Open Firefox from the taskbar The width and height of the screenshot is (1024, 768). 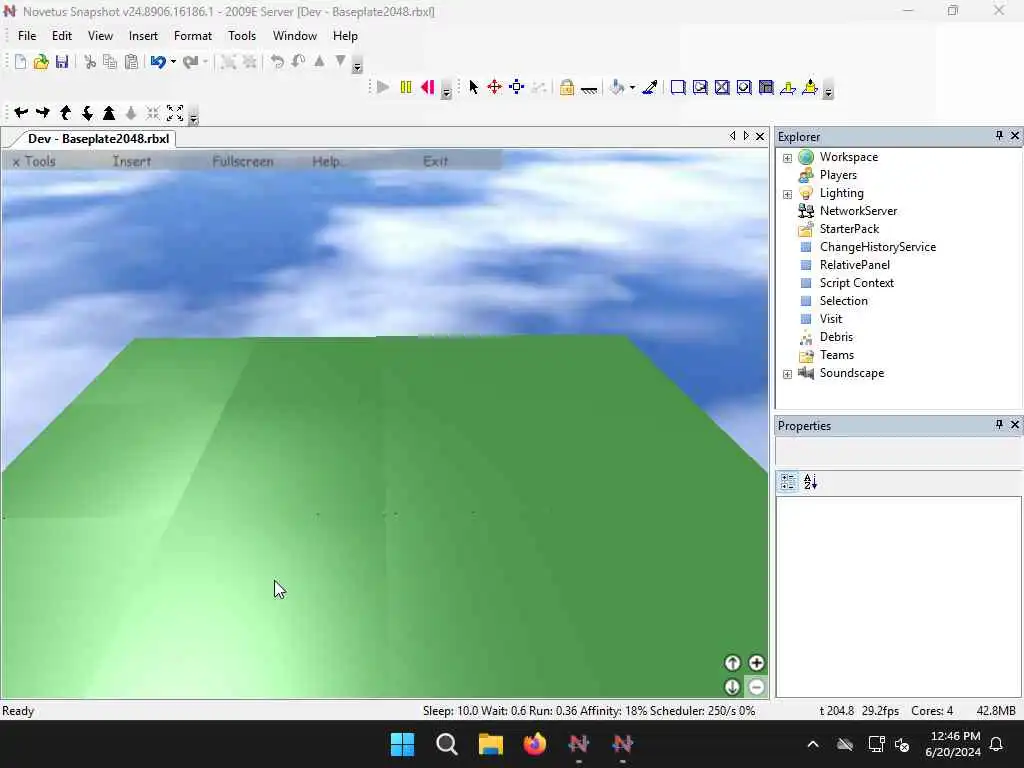click(534, 744)
